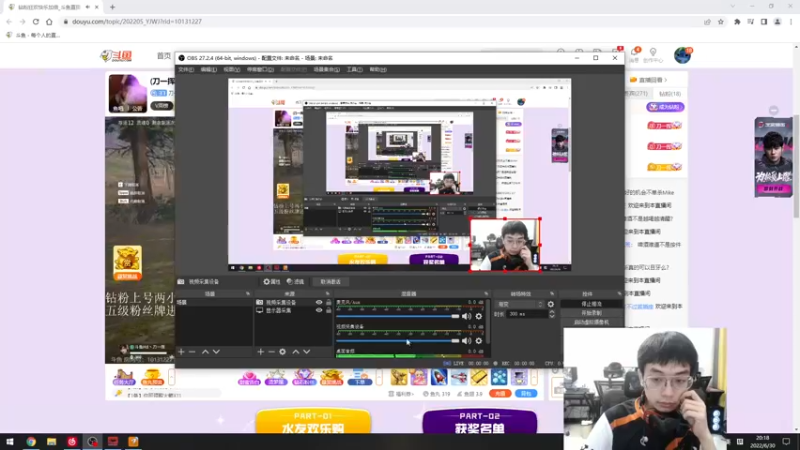Remove the selected source with the minus icon
Screen dimensions: 800x450
[271, 352]
